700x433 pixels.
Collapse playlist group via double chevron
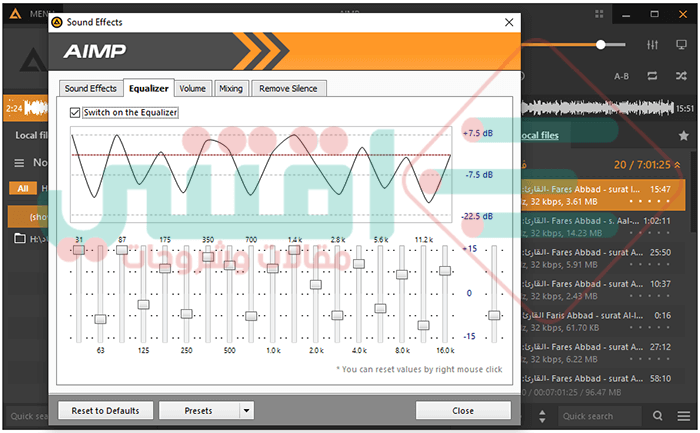677,165
